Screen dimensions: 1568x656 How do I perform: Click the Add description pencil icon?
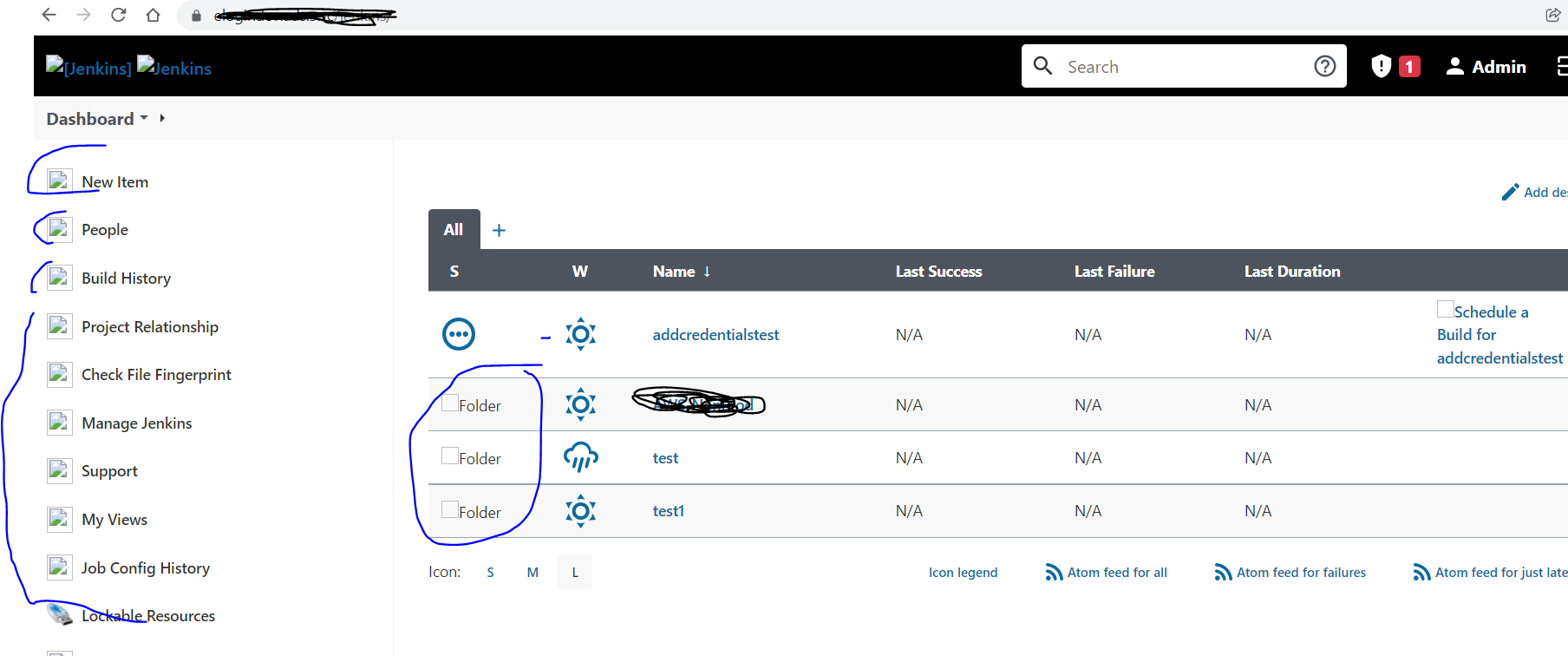[x=1511, y=192]
